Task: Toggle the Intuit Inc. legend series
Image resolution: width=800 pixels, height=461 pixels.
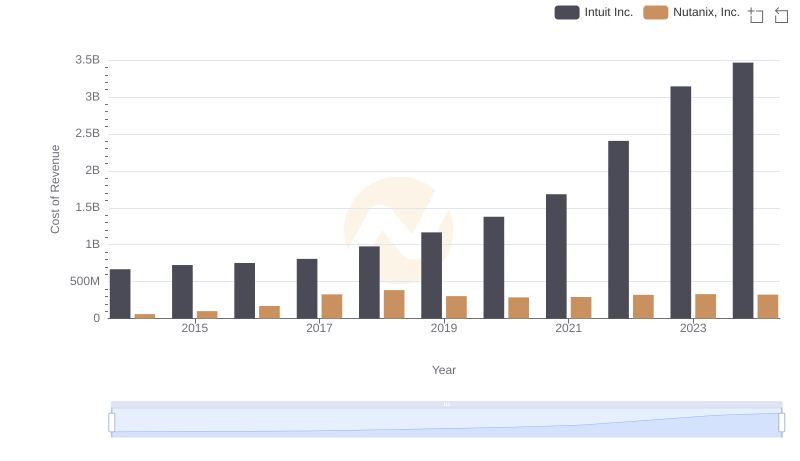Action: point(593,12)
